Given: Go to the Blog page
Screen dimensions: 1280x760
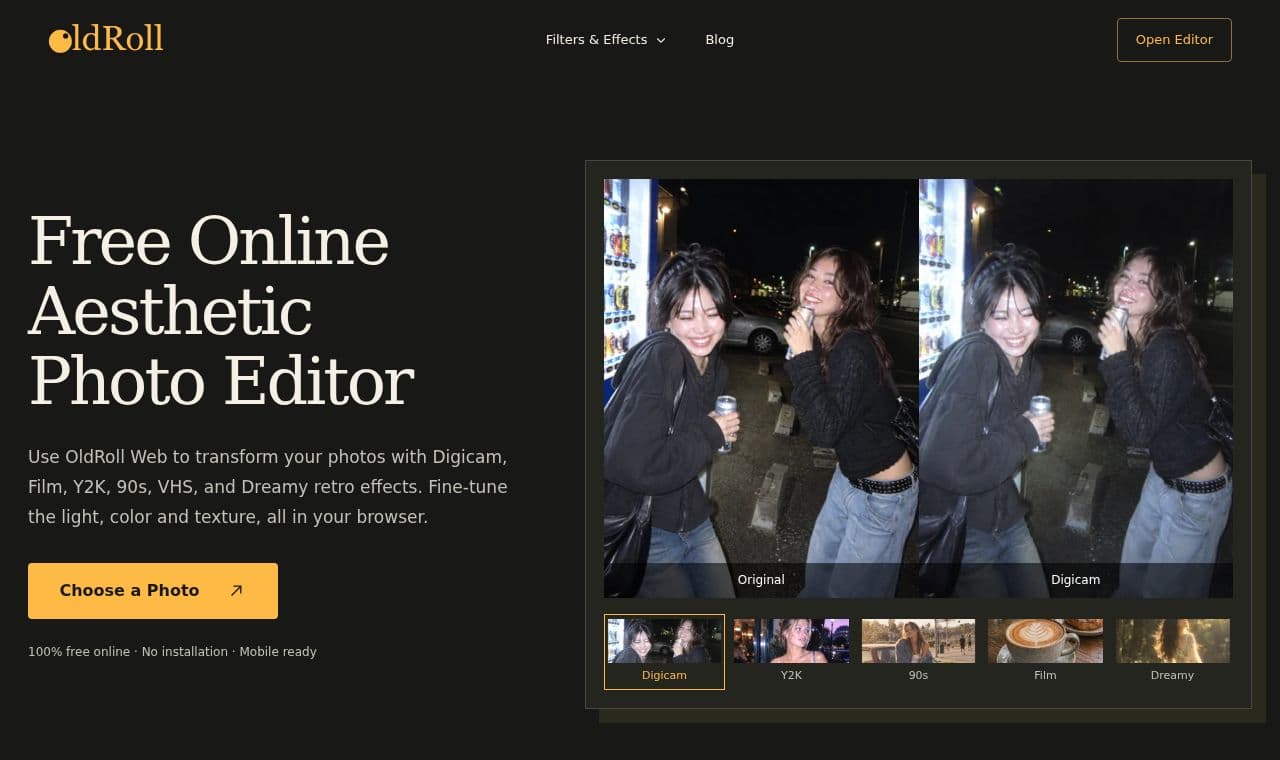Looking at the screenshot, I should (x=719, y=40).
